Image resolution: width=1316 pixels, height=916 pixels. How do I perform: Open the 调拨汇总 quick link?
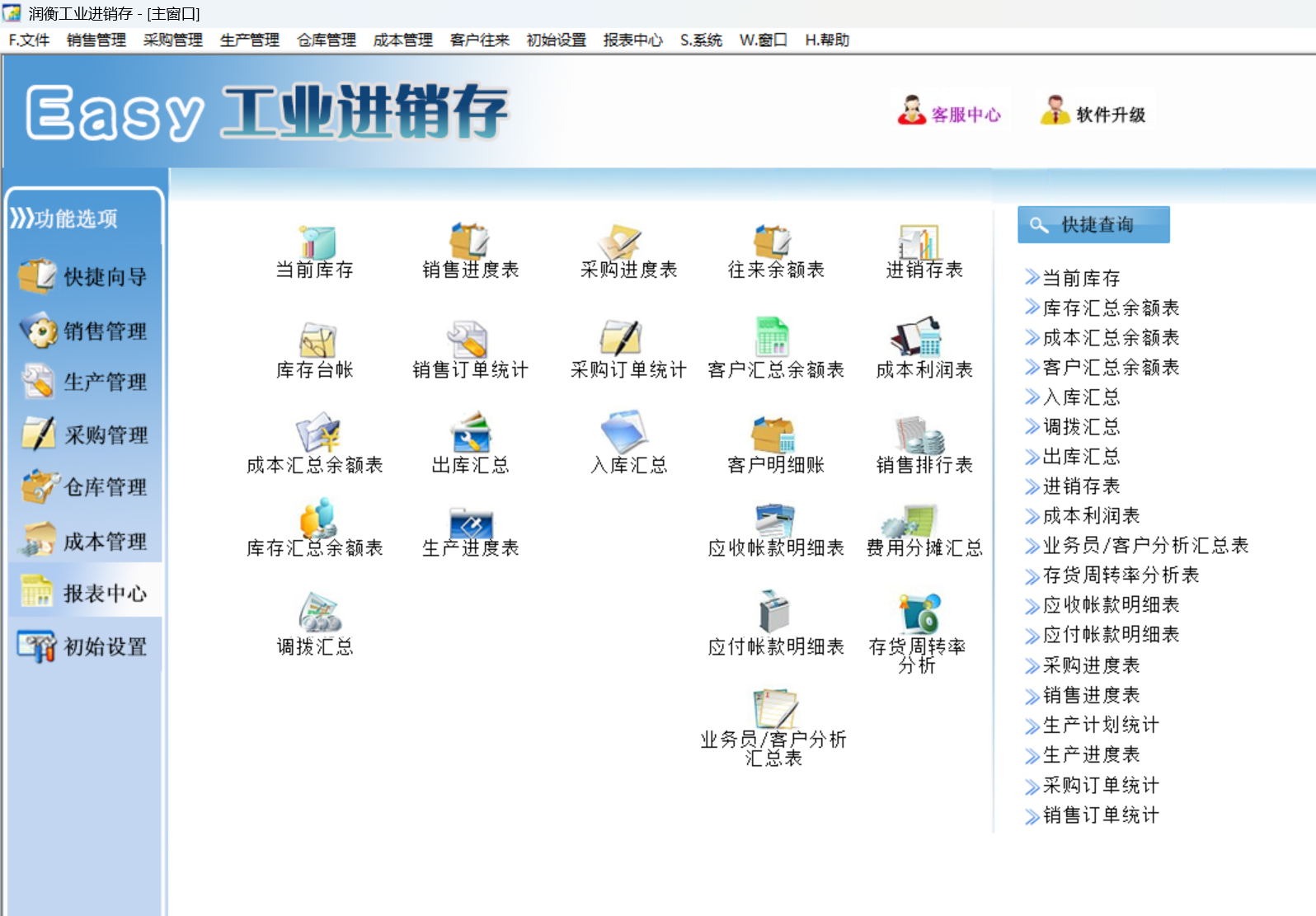tap(1073, 426)
